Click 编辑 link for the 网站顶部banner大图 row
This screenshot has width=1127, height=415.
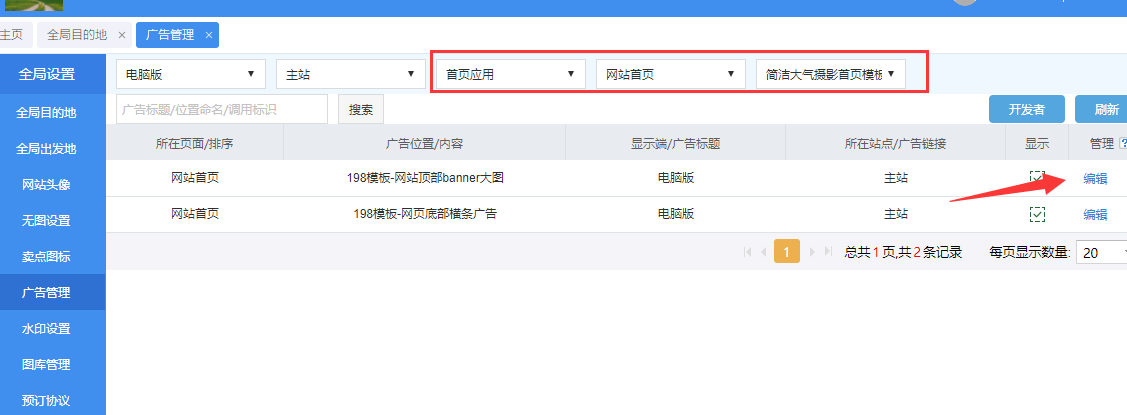pos(1095,179)
